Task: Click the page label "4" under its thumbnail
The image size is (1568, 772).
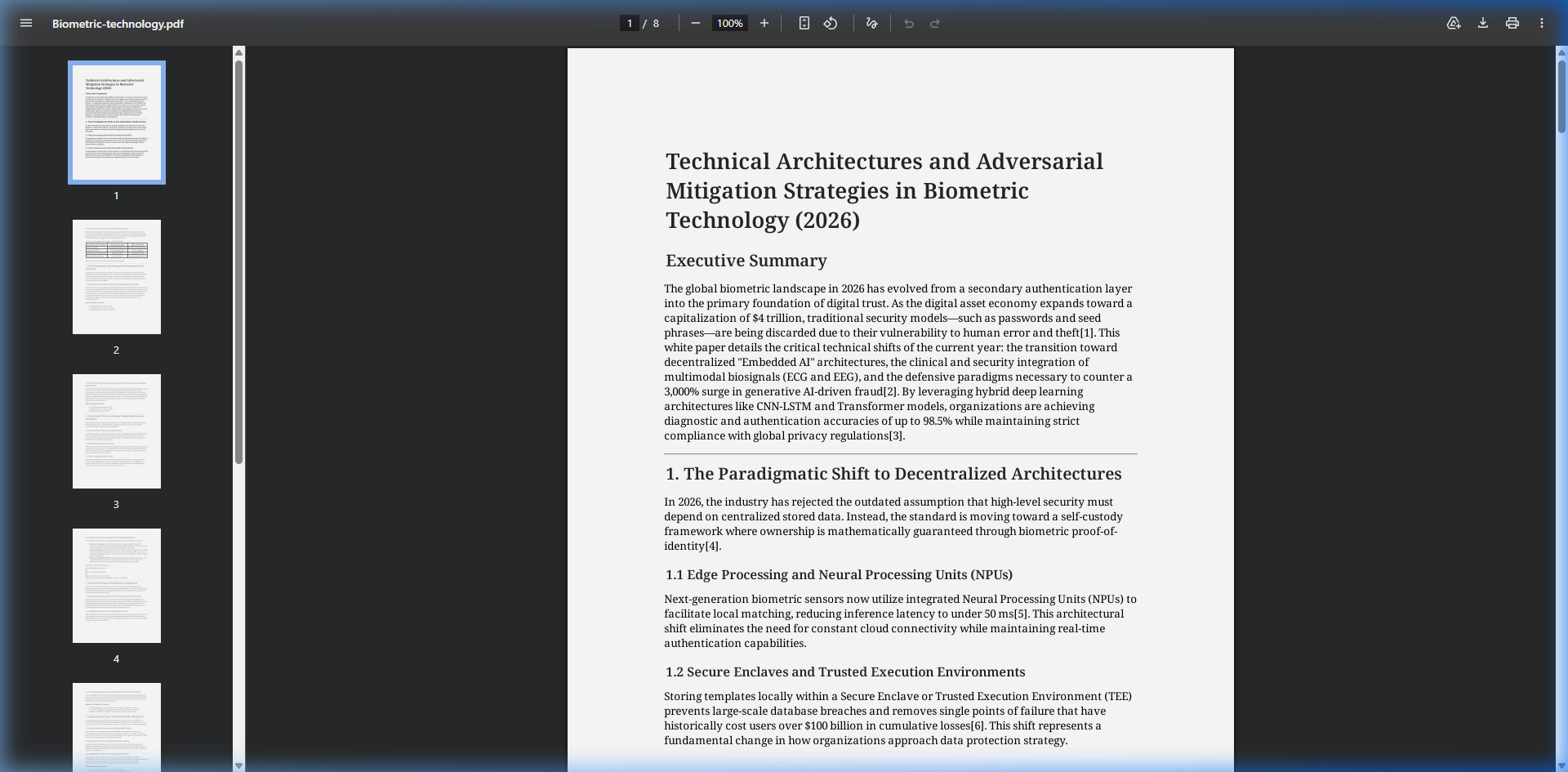Action: [116, 658]
